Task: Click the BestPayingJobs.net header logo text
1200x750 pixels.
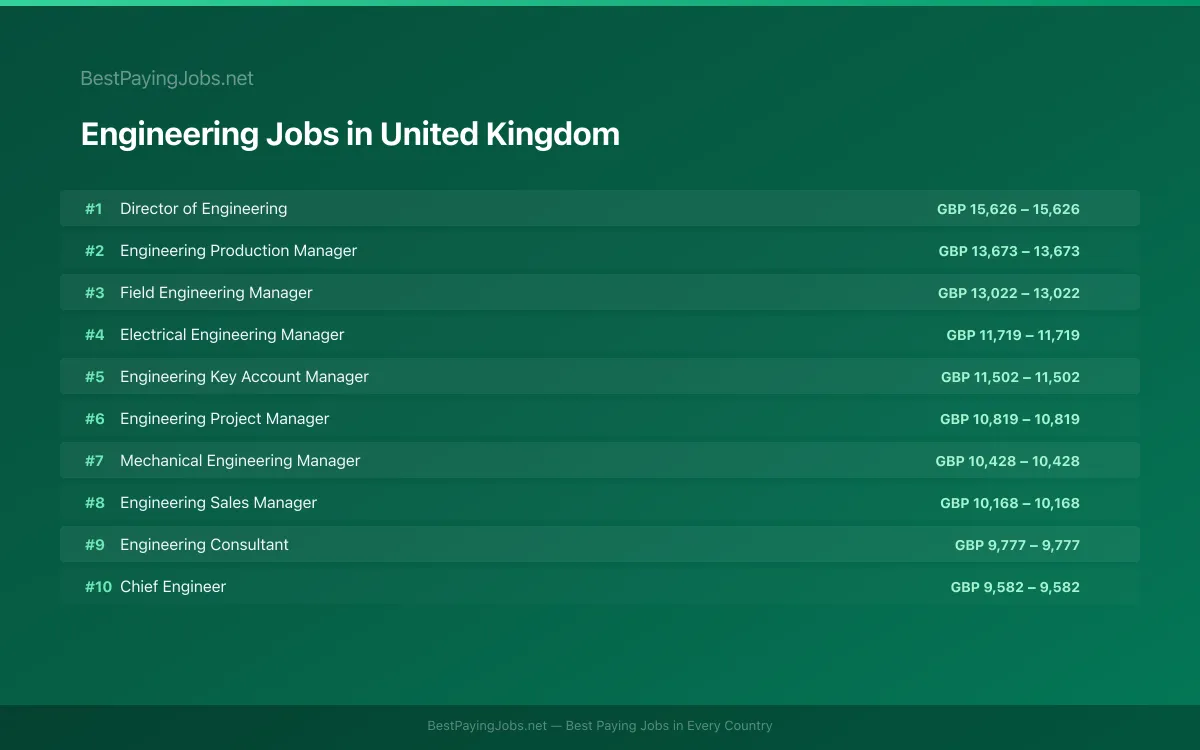Action: [x=167, y=78]
